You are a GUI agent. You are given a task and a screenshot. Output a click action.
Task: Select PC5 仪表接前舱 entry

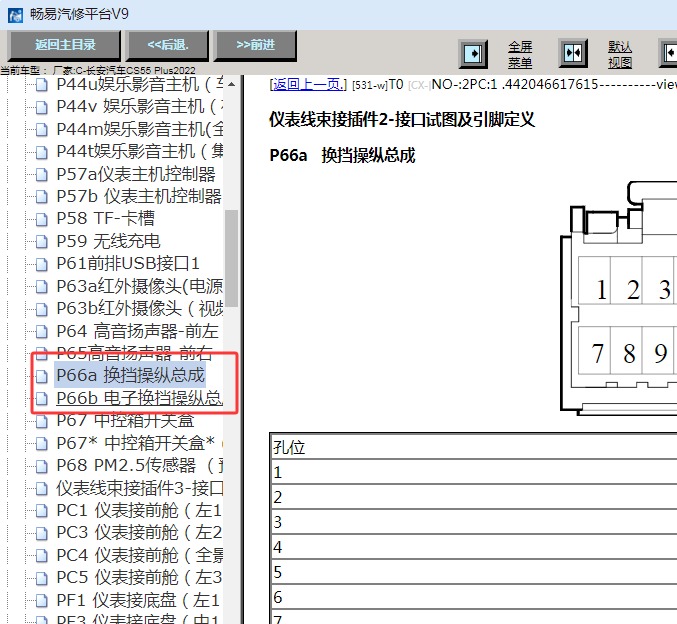pos(139,577)
